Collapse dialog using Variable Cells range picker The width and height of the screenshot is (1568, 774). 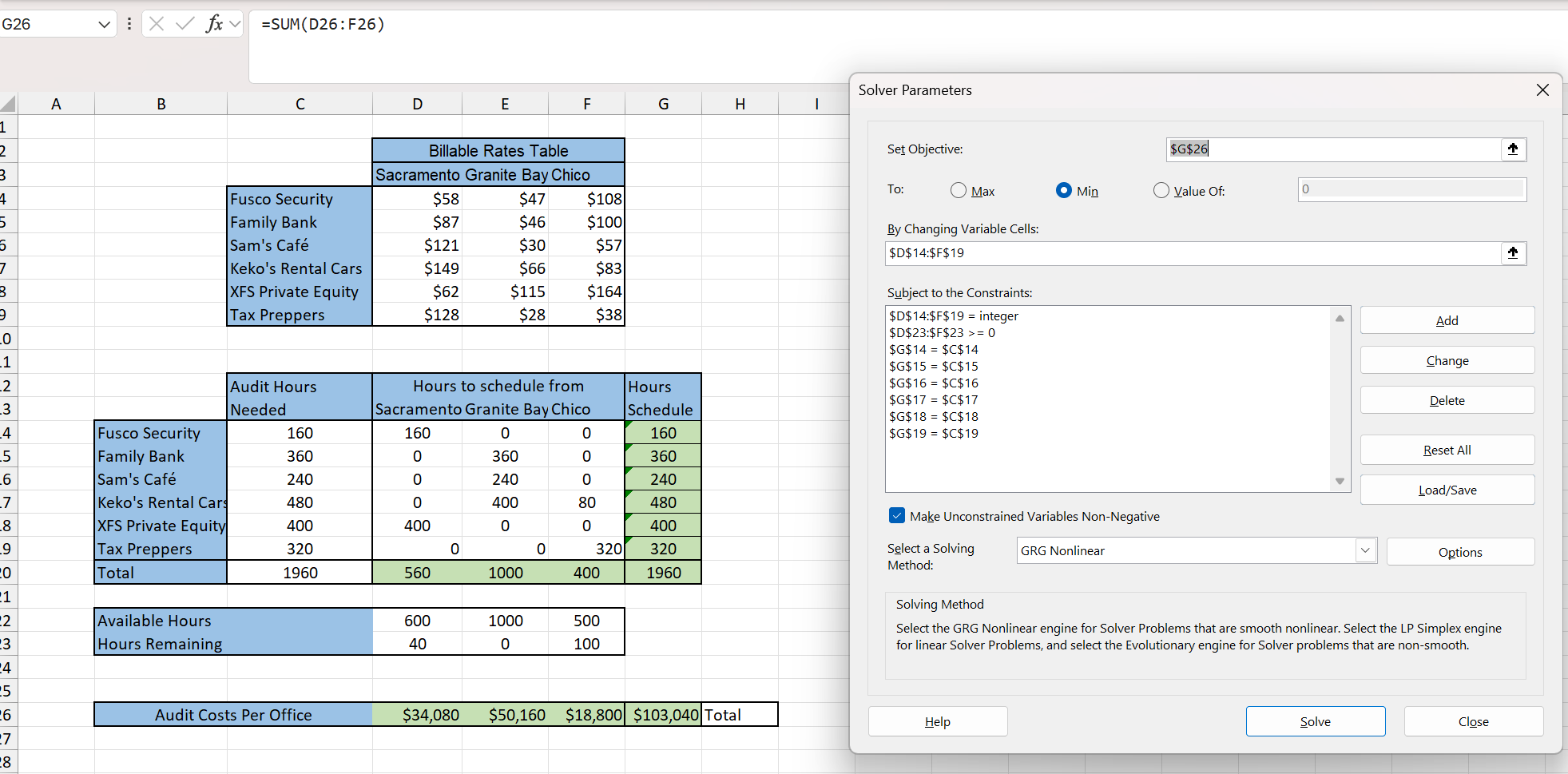click(x=1513, y=253)
